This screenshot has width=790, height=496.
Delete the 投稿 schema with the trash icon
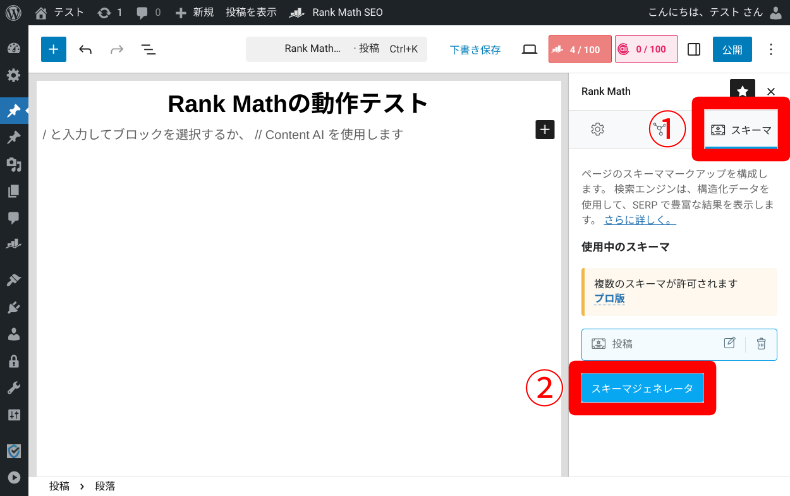761,343
